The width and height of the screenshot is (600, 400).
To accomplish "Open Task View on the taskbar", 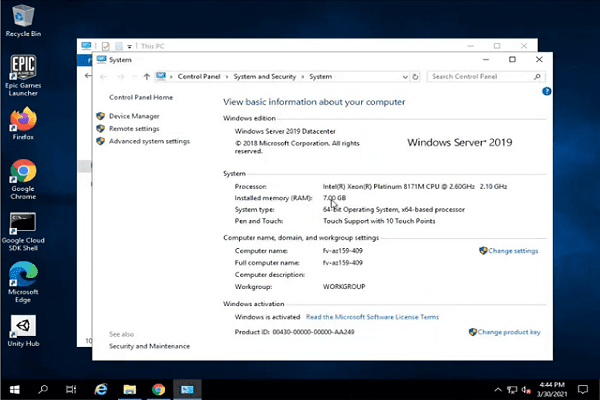I will (x=71, y=390).
